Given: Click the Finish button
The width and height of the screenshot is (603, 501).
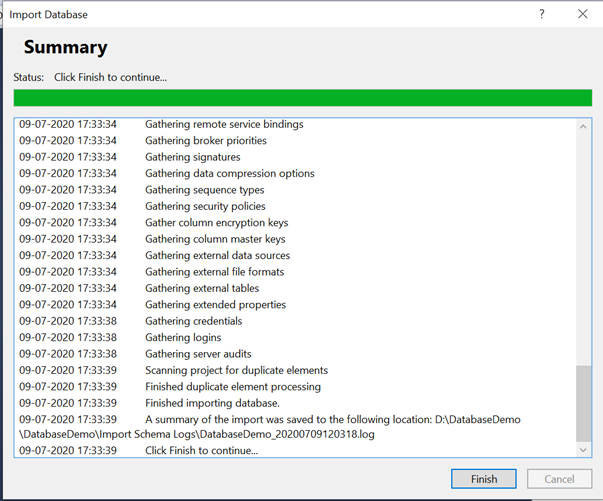Looking at the screenshot, I should [x=483, y=479].
